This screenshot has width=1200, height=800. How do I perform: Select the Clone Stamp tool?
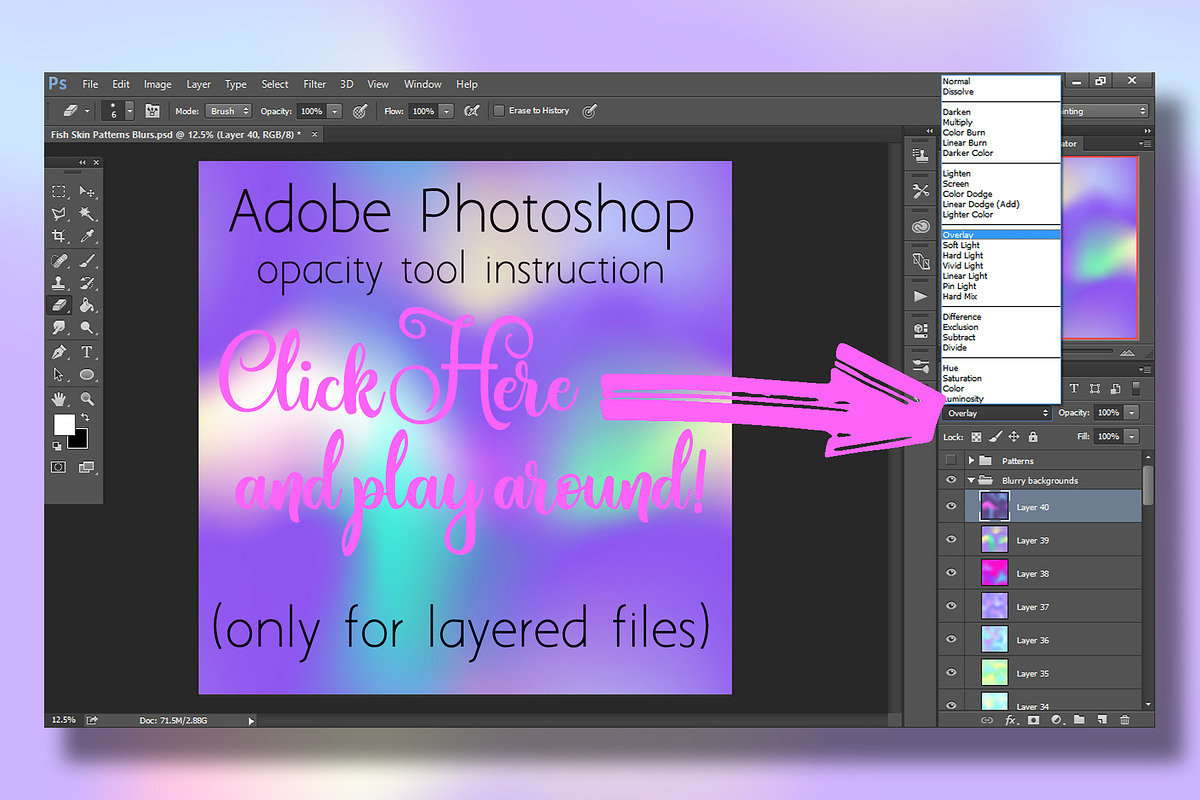point(59,284)
